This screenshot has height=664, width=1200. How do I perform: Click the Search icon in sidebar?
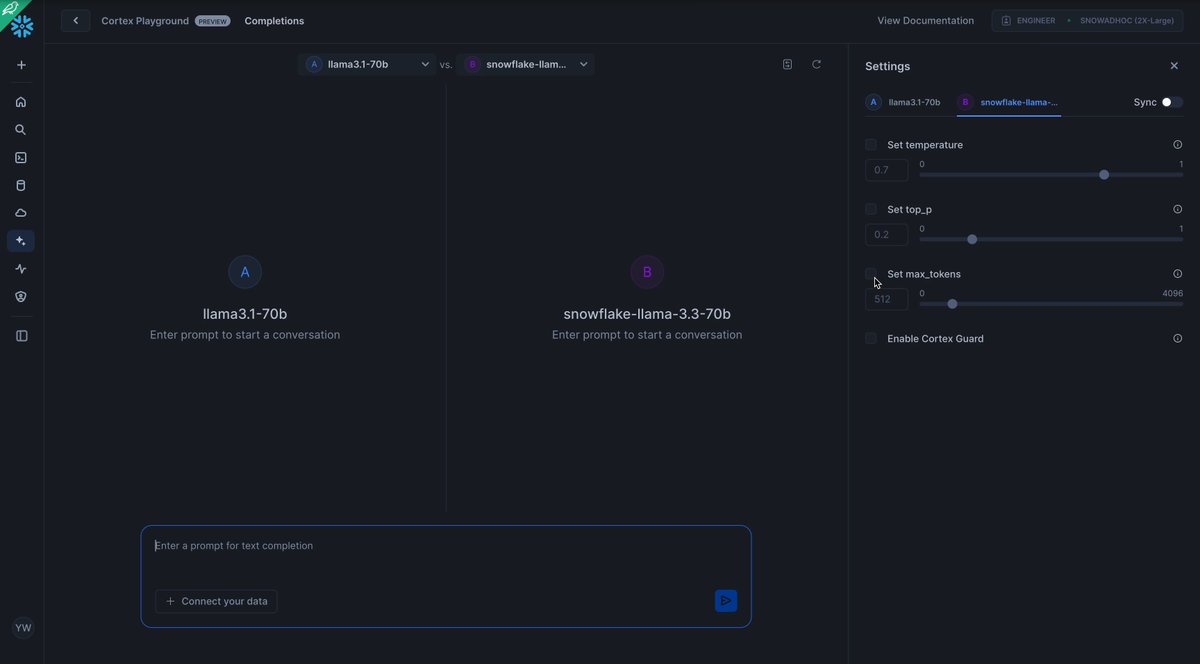(x=21, y=130)
